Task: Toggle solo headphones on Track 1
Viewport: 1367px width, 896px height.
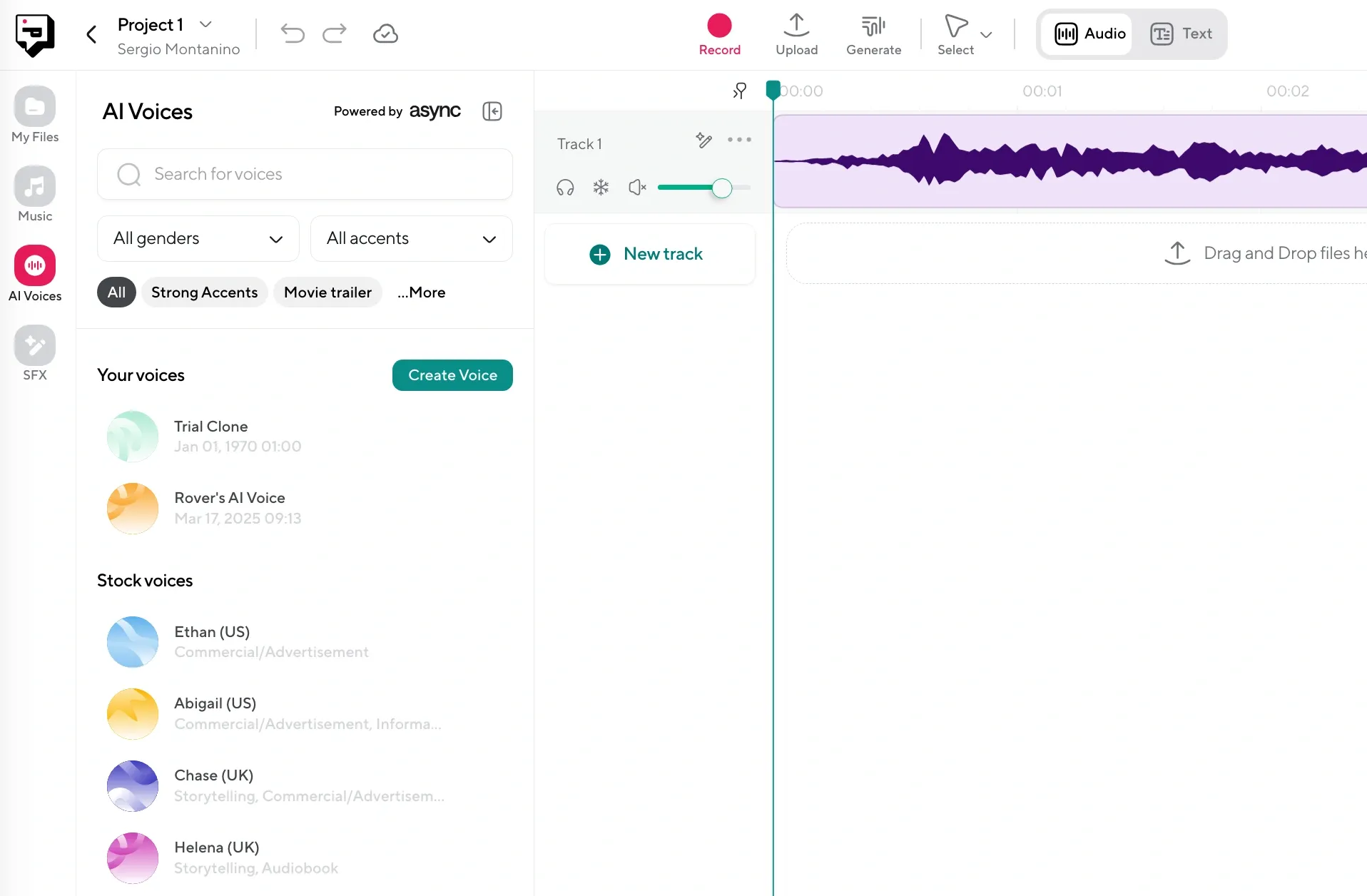Action: [x=565, y=188]
